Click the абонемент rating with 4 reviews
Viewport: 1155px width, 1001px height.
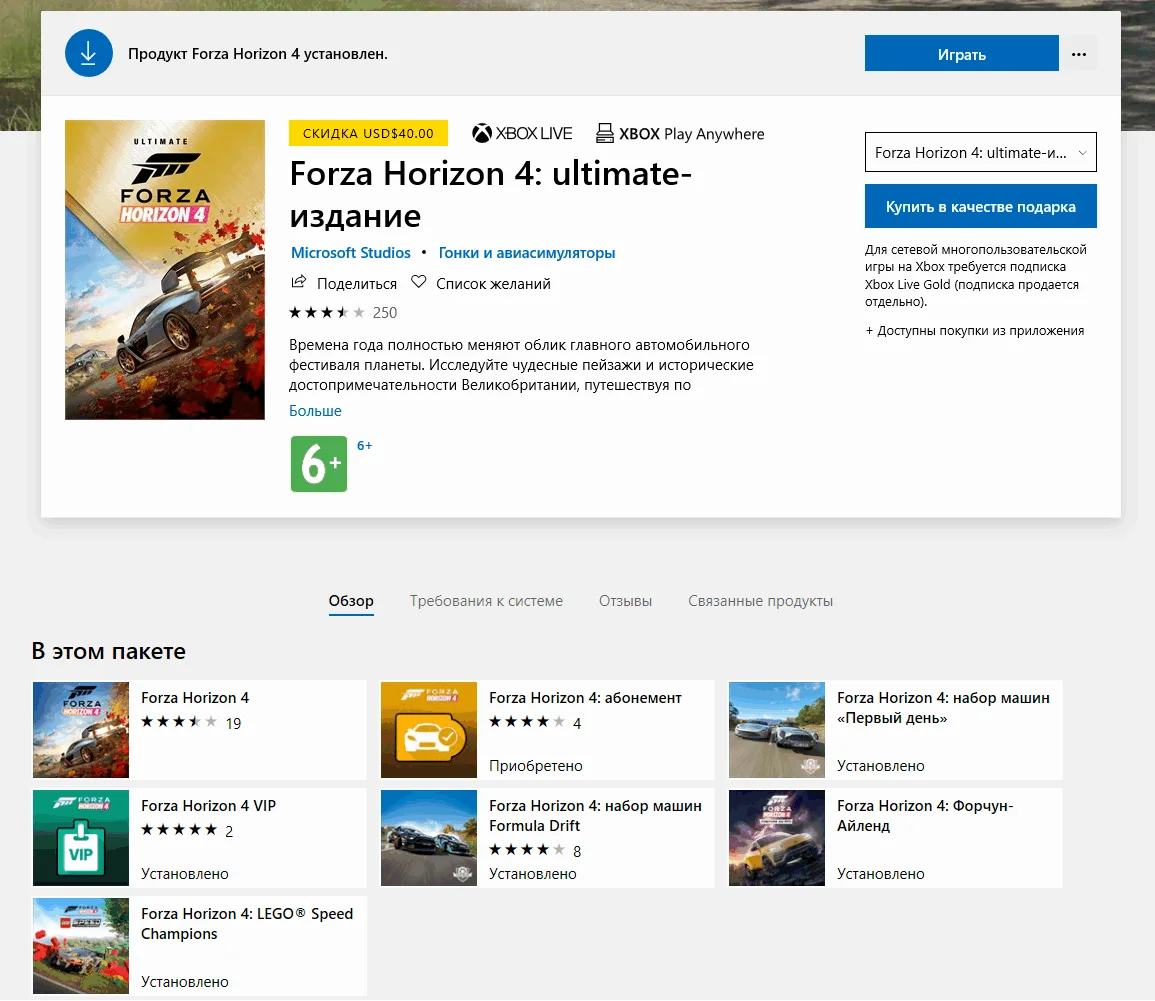pos(535,723)
